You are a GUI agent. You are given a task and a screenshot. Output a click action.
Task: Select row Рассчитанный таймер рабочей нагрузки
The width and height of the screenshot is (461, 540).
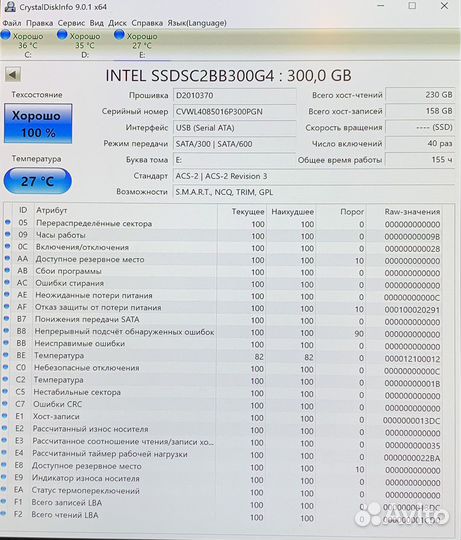tap(222, 455)
